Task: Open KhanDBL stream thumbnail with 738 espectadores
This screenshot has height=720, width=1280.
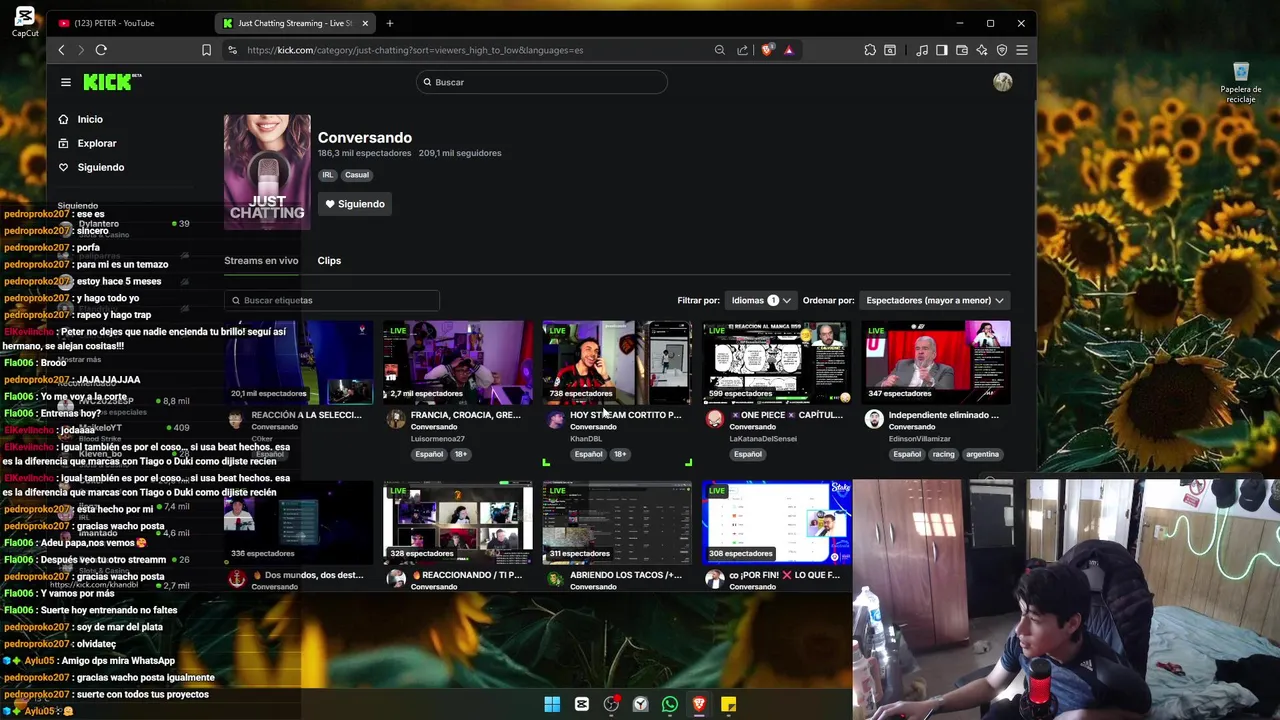Action: coord(617,362)
